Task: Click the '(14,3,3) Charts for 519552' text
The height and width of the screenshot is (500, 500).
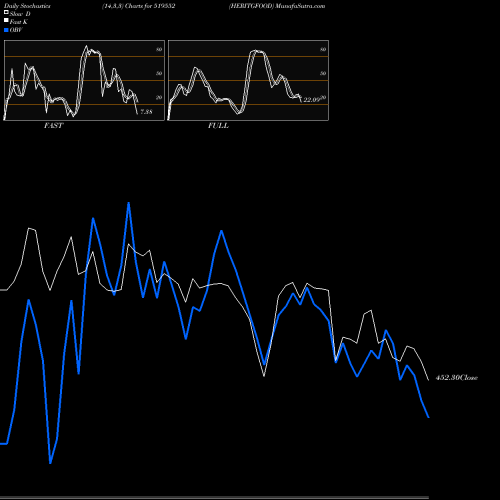Action: (x=138, y=6)
